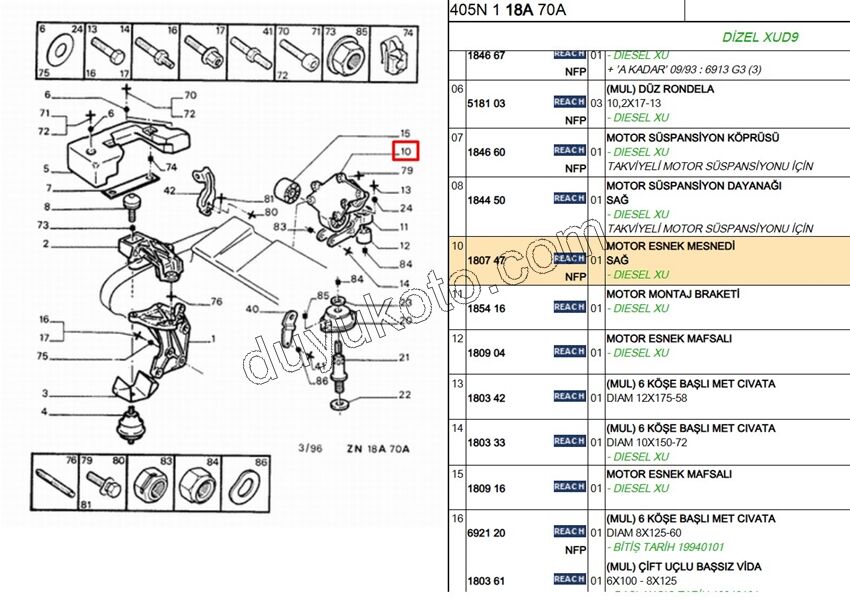Open part number 1846 60
The image size is (850, 601).
pos(486,153)
